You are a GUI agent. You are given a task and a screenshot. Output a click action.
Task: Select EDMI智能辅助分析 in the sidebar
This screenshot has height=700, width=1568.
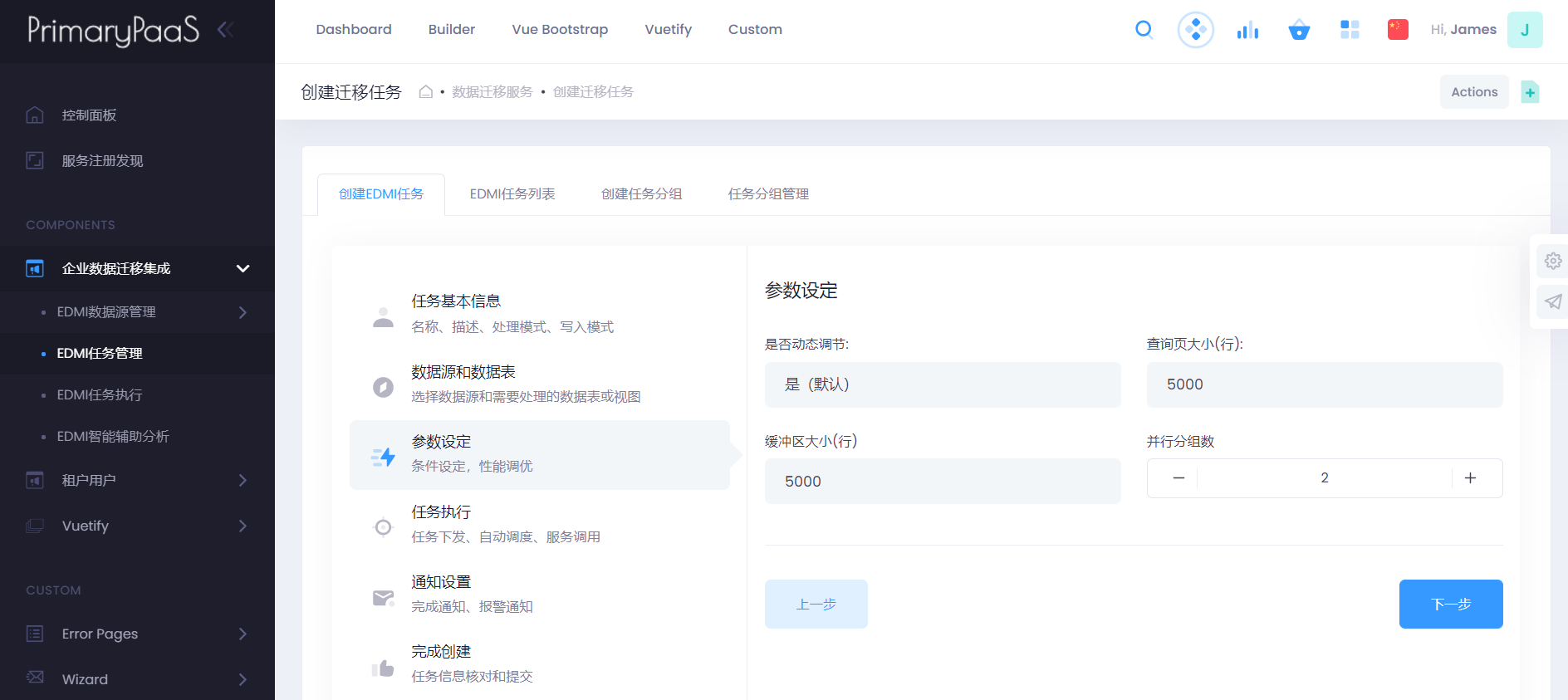113,437
